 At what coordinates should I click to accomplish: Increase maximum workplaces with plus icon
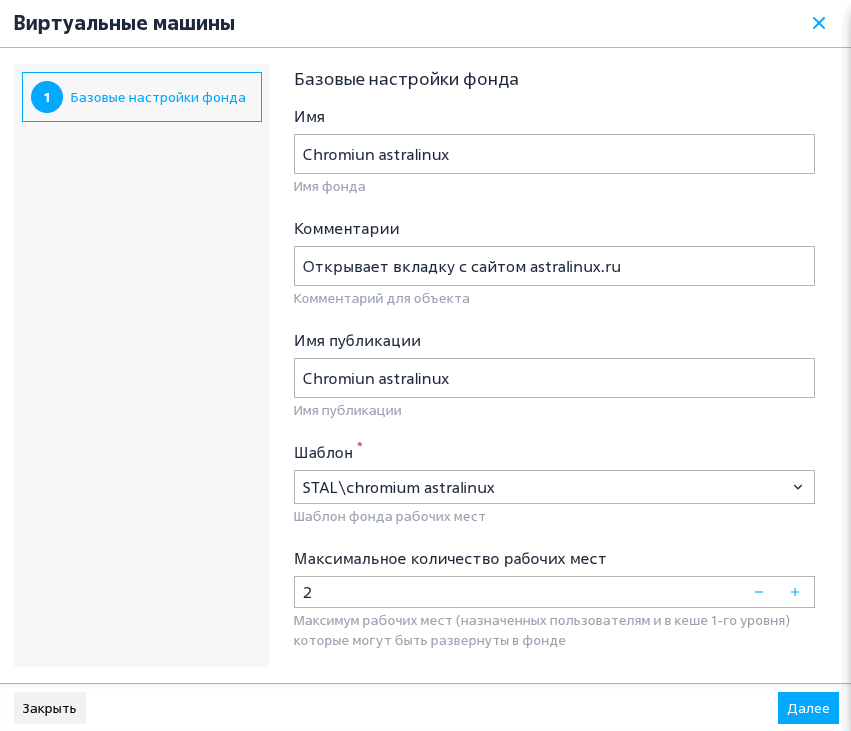click(795, 592)
